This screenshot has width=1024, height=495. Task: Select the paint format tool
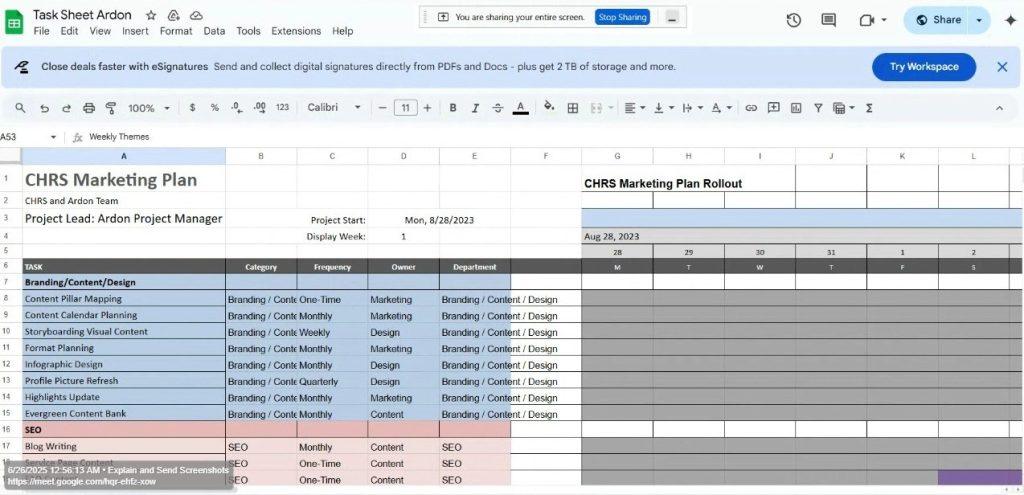click(x=111, y=108)
